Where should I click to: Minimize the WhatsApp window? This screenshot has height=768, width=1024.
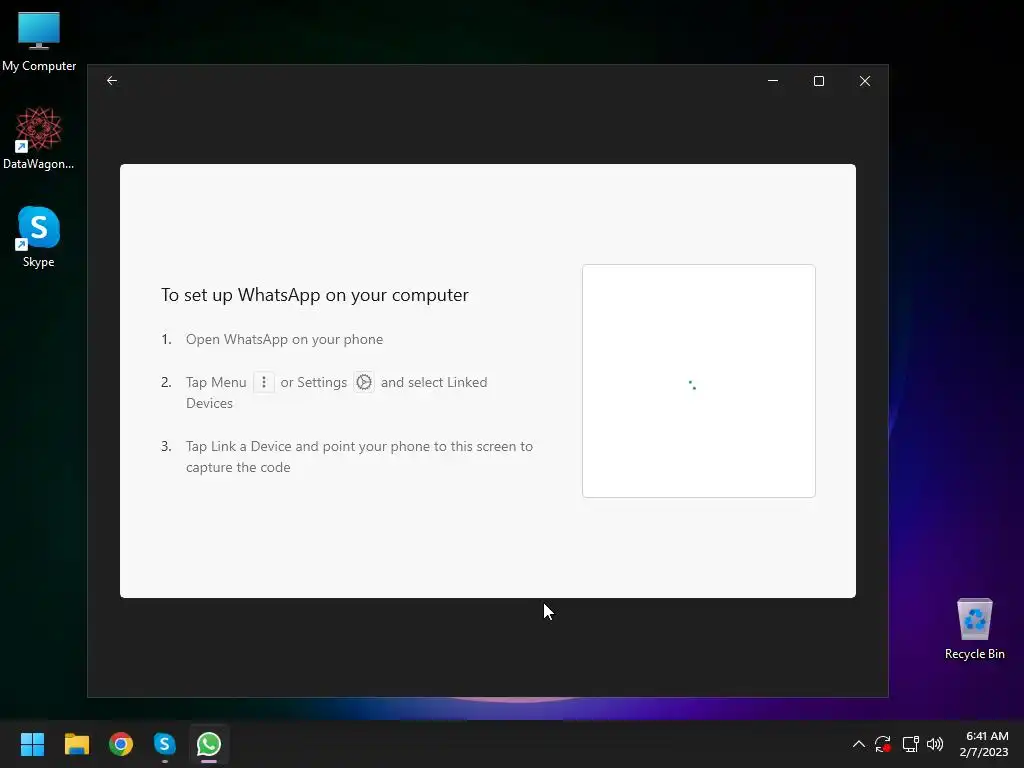pos(773,80)
